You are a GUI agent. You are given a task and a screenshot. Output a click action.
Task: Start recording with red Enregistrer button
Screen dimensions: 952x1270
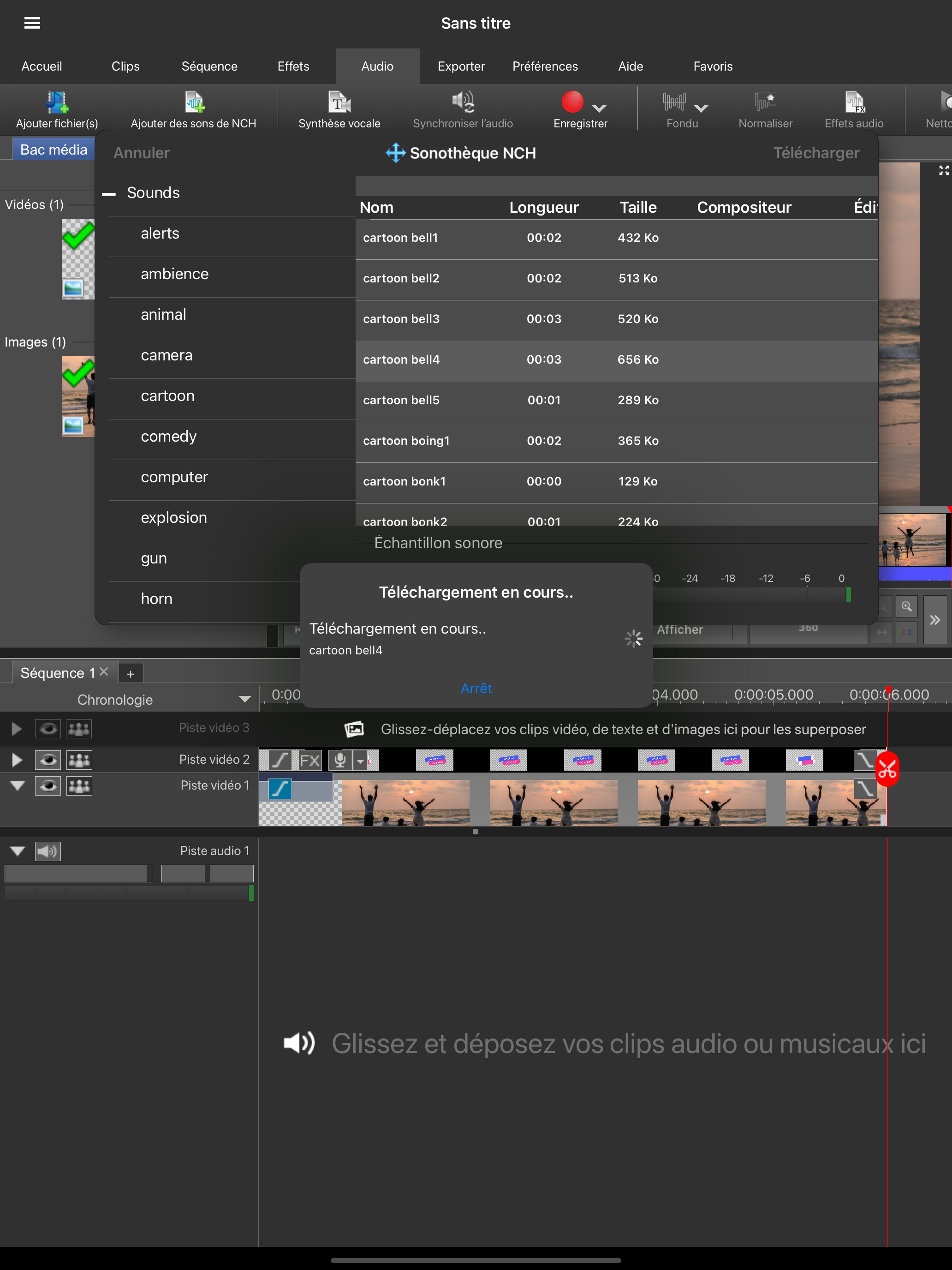pyautogui.click(x=572, y=102)
